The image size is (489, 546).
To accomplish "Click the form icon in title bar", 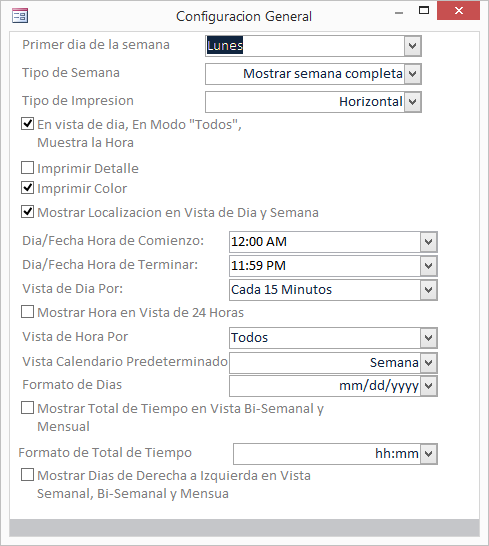I will 20,16.
